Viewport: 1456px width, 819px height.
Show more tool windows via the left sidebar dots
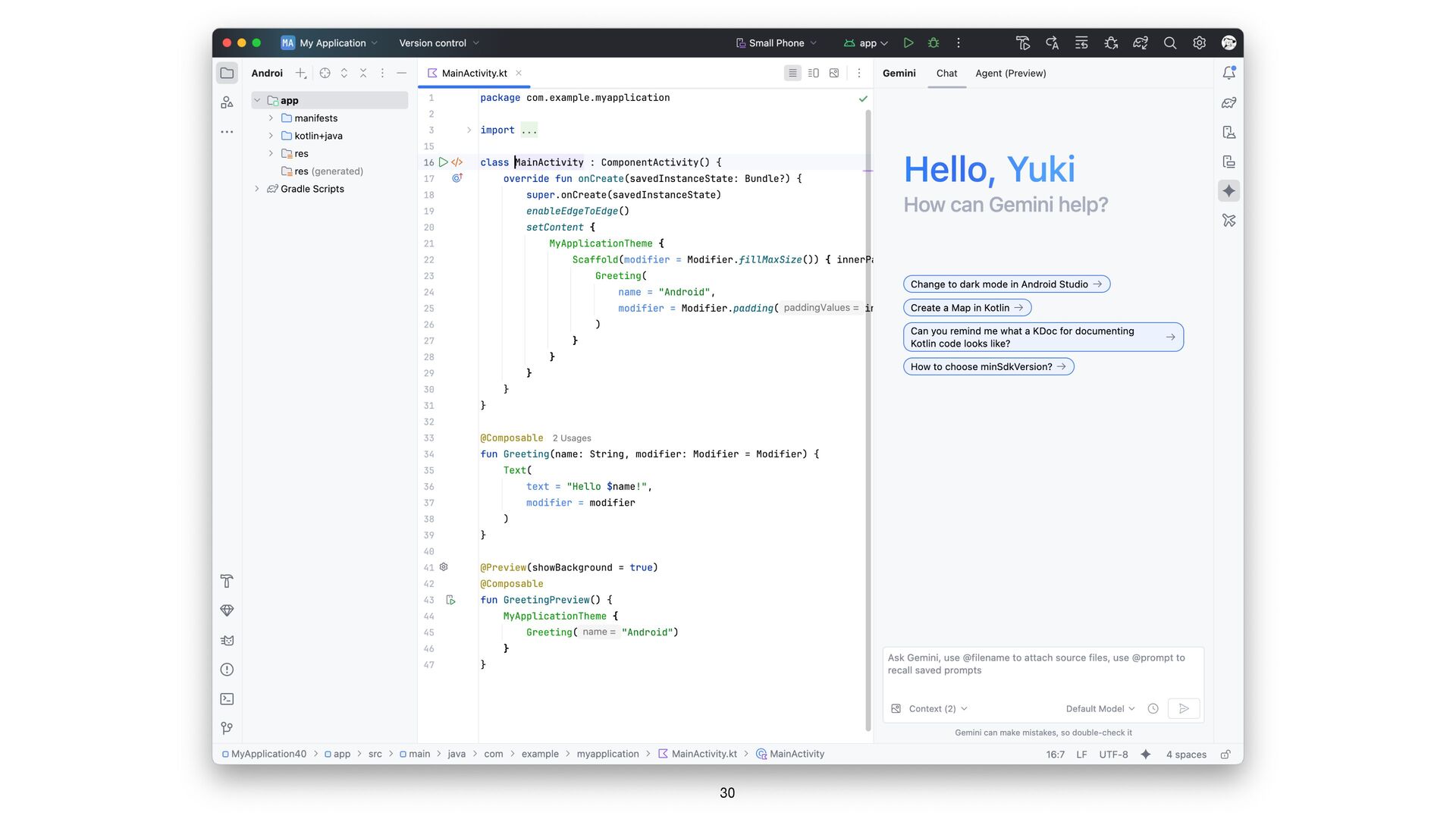click(227, 132)
